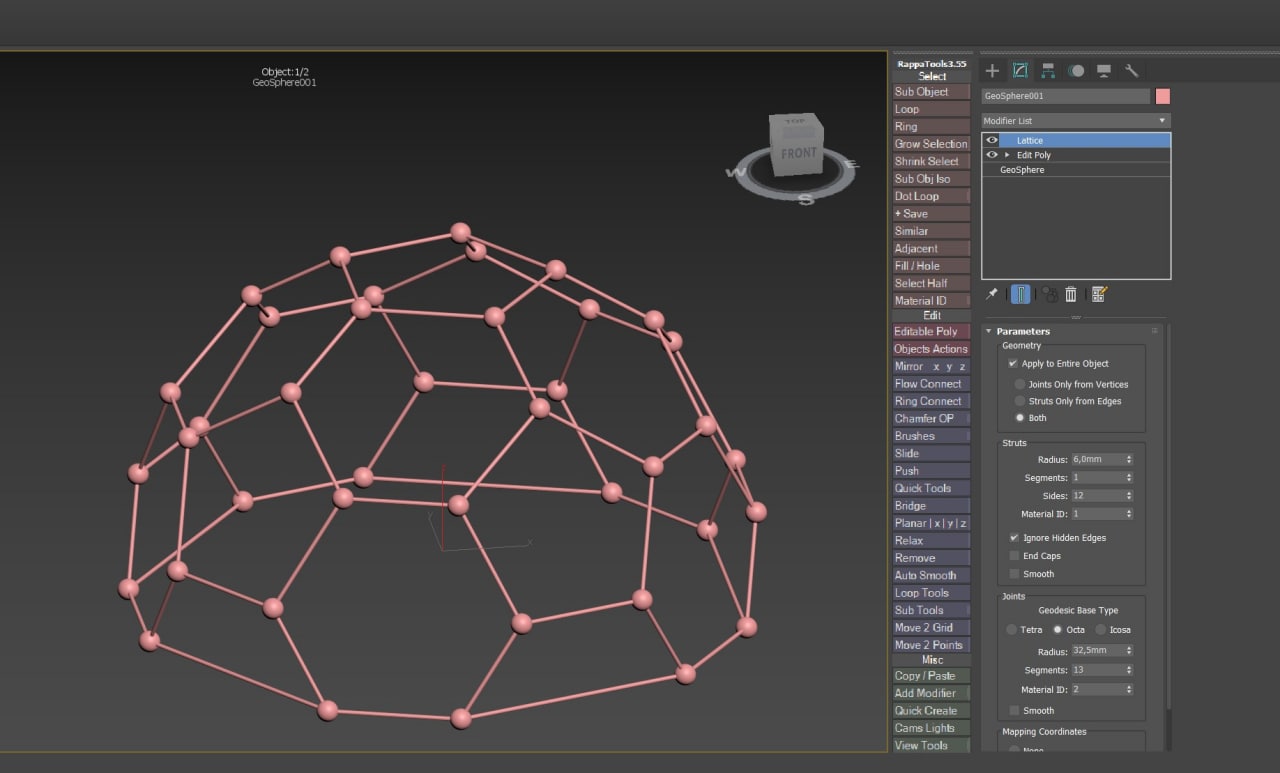Image resolution: width=1280 pixels, height=773 pixels.
Task: Click the Quick Tools button
Action: pyautogui.click(x=931, y=488)
